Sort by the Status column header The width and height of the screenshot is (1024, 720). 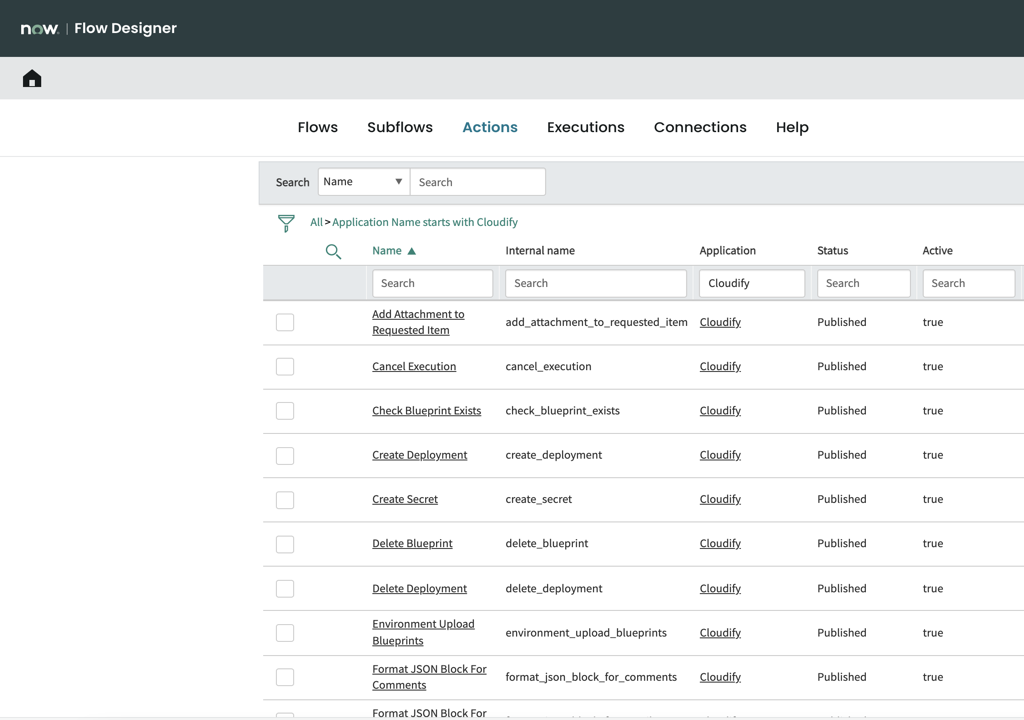833,251
